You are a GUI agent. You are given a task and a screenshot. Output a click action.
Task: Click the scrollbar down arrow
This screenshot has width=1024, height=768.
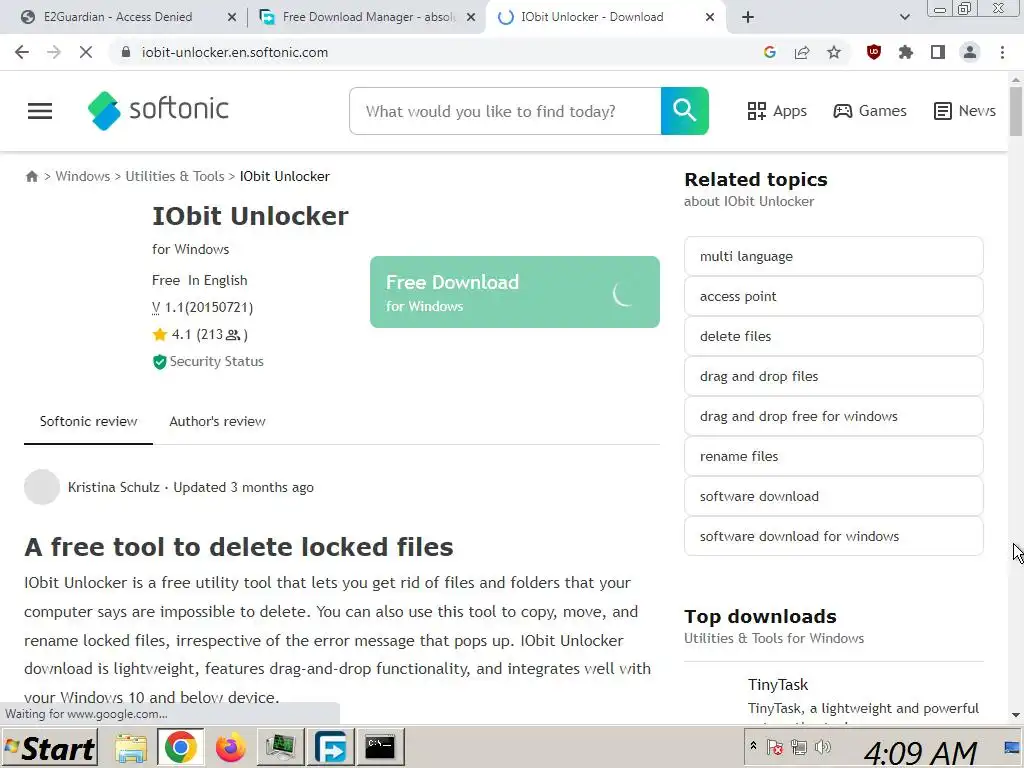pyautogui.click(x=1016, y=716)
